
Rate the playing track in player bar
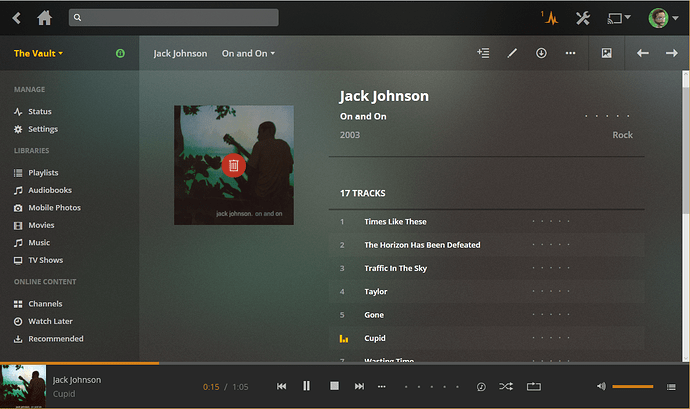[431, 387]
